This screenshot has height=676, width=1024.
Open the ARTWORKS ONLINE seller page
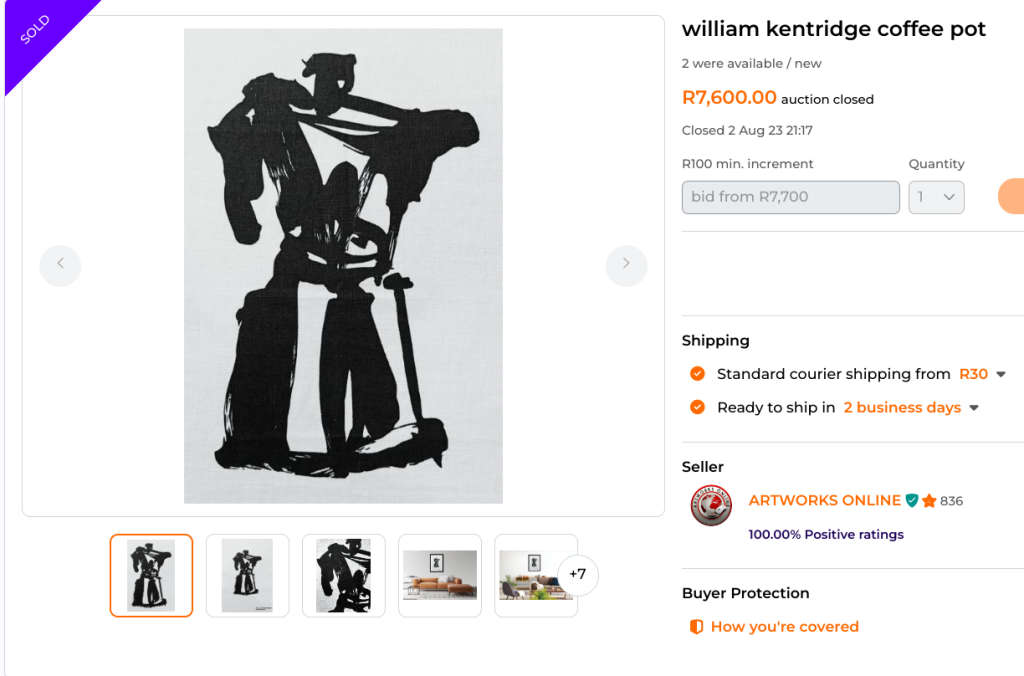[824, 500]
